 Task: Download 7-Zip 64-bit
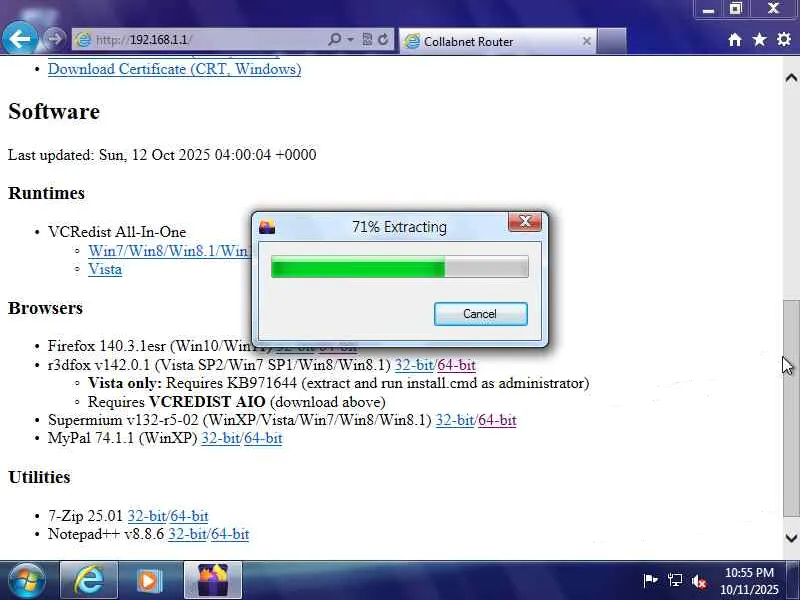pos(189,516)
